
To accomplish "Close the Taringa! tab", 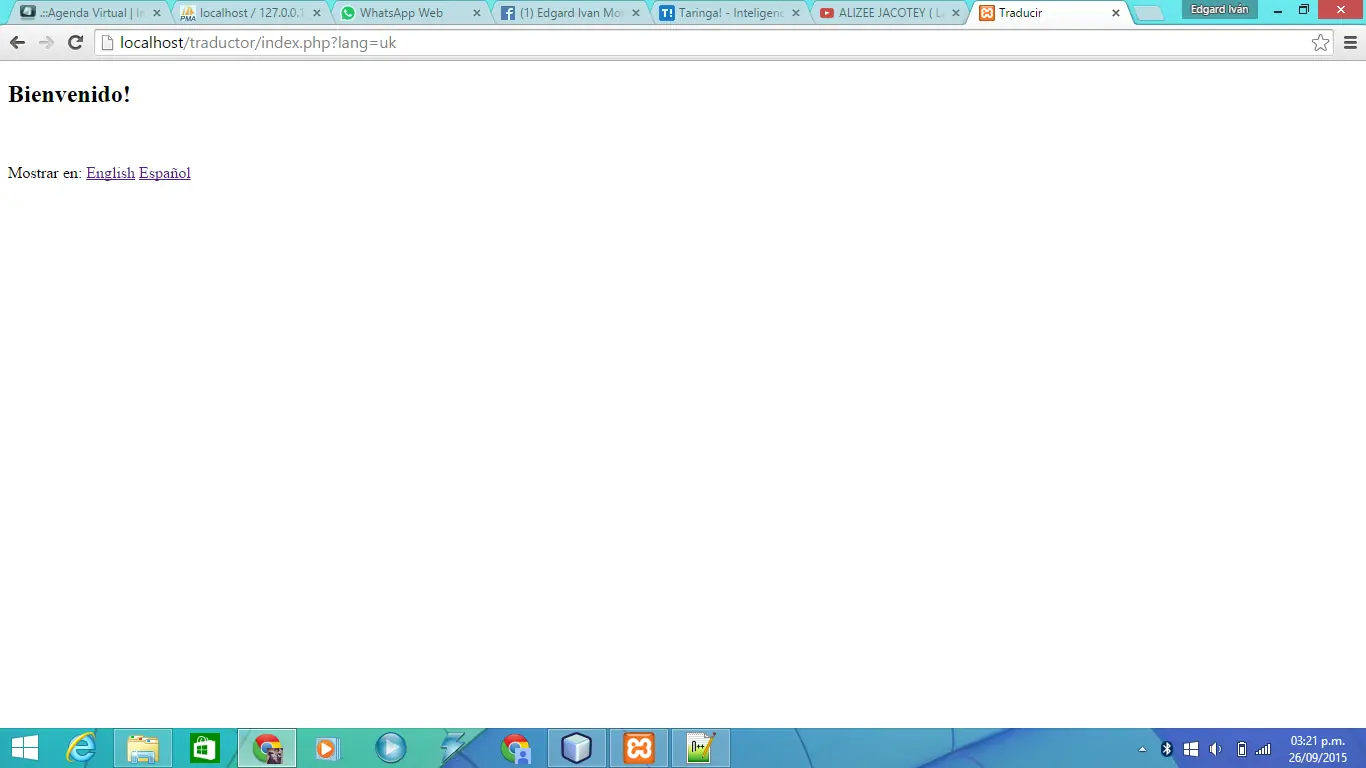I will click(x=796, y=13).
